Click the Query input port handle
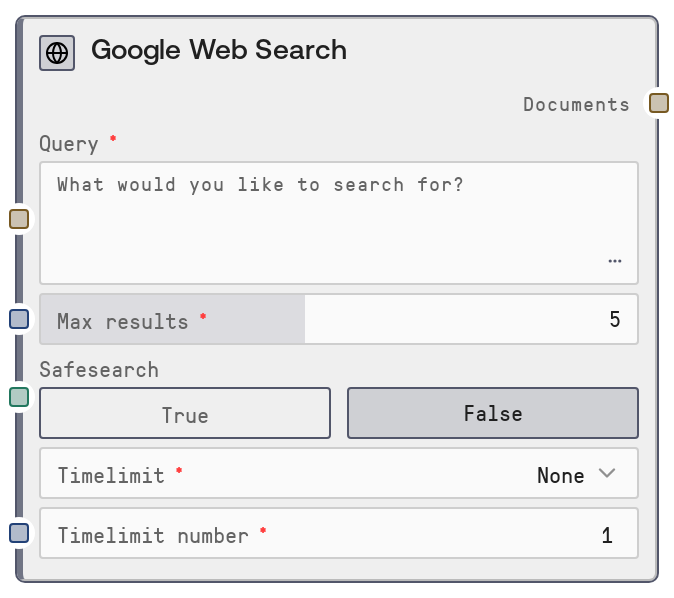The width and height of the screenshot is (674, 598). click(19, 219)
